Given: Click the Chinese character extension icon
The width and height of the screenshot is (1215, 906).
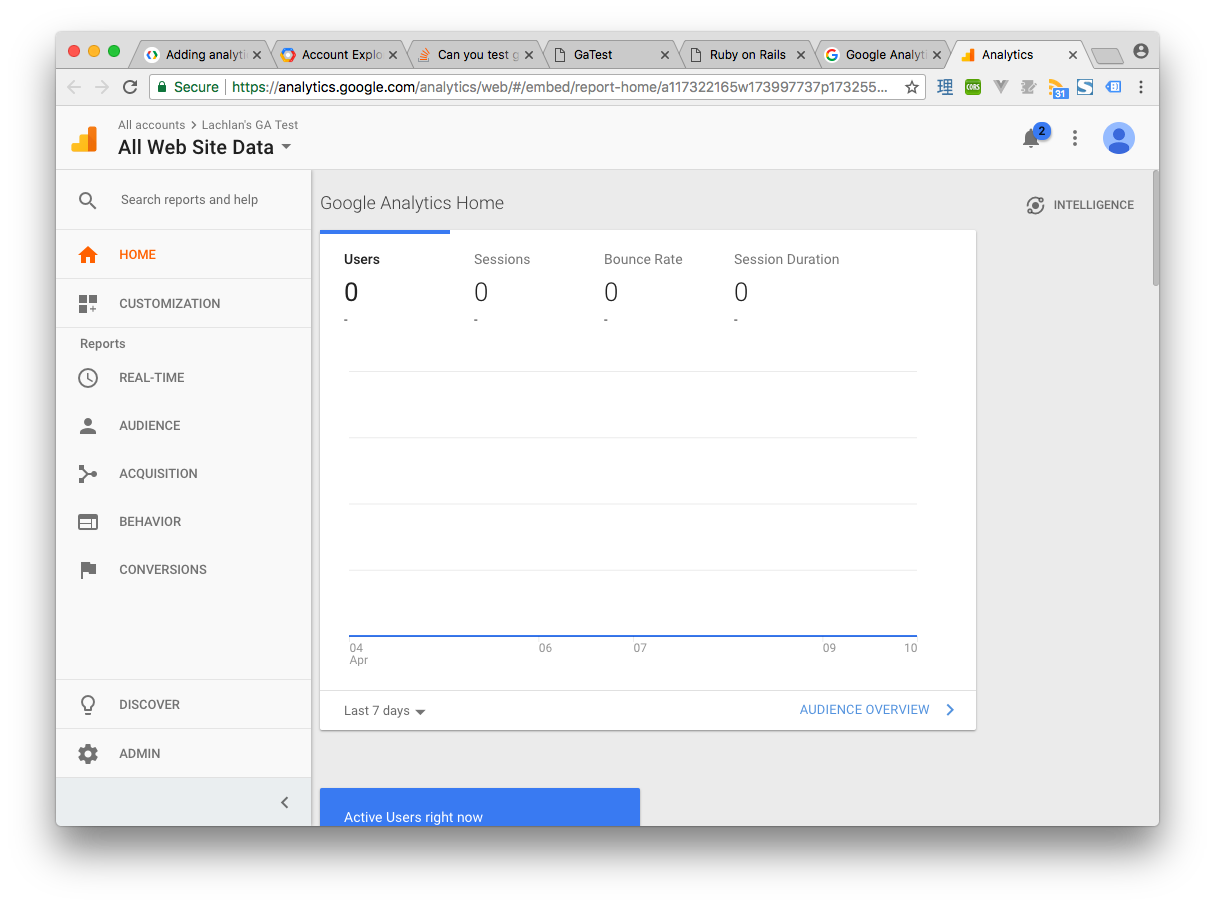Looking at the screenshot, I should (x=945, y=87).
